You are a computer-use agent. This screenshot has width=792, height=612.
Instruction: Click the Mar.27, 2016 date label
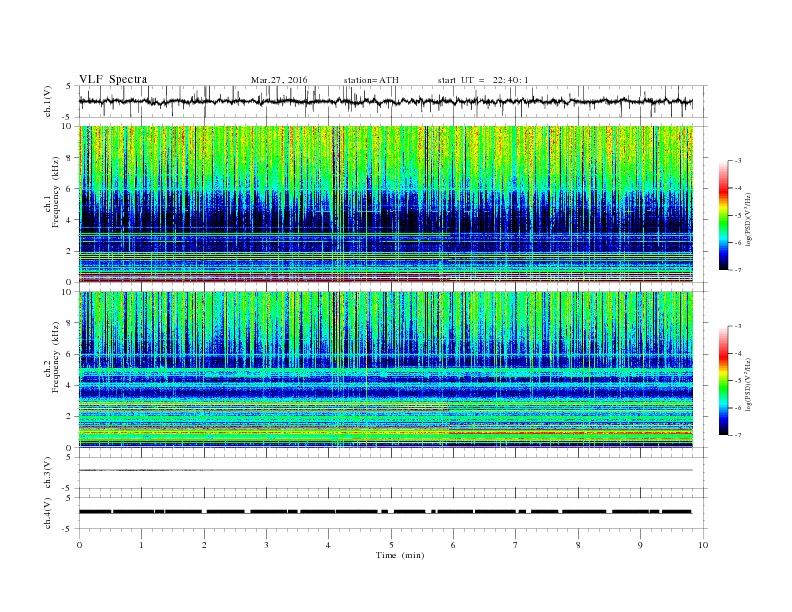tap(279, 80)
